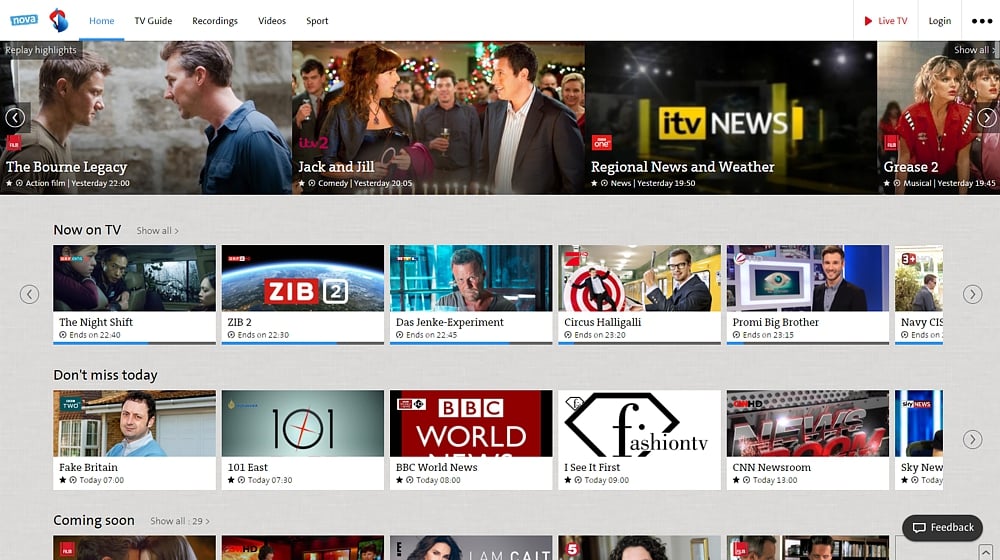Open the fashiontv I See It First thumbnail

coord(640,424)
